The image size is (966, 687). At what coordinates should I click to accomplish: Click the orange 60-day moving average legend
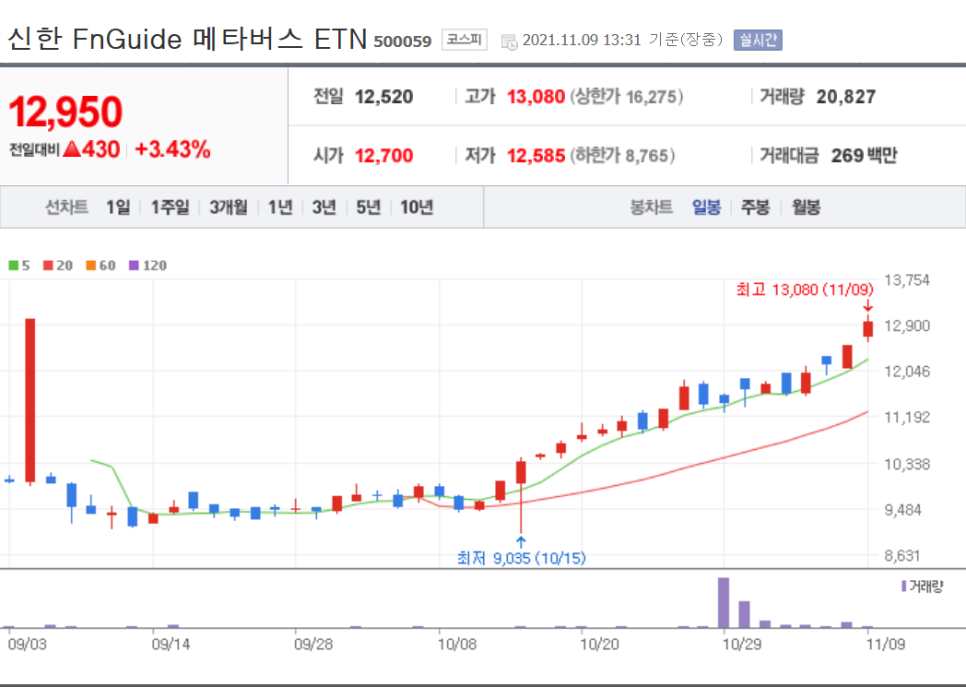101,266
